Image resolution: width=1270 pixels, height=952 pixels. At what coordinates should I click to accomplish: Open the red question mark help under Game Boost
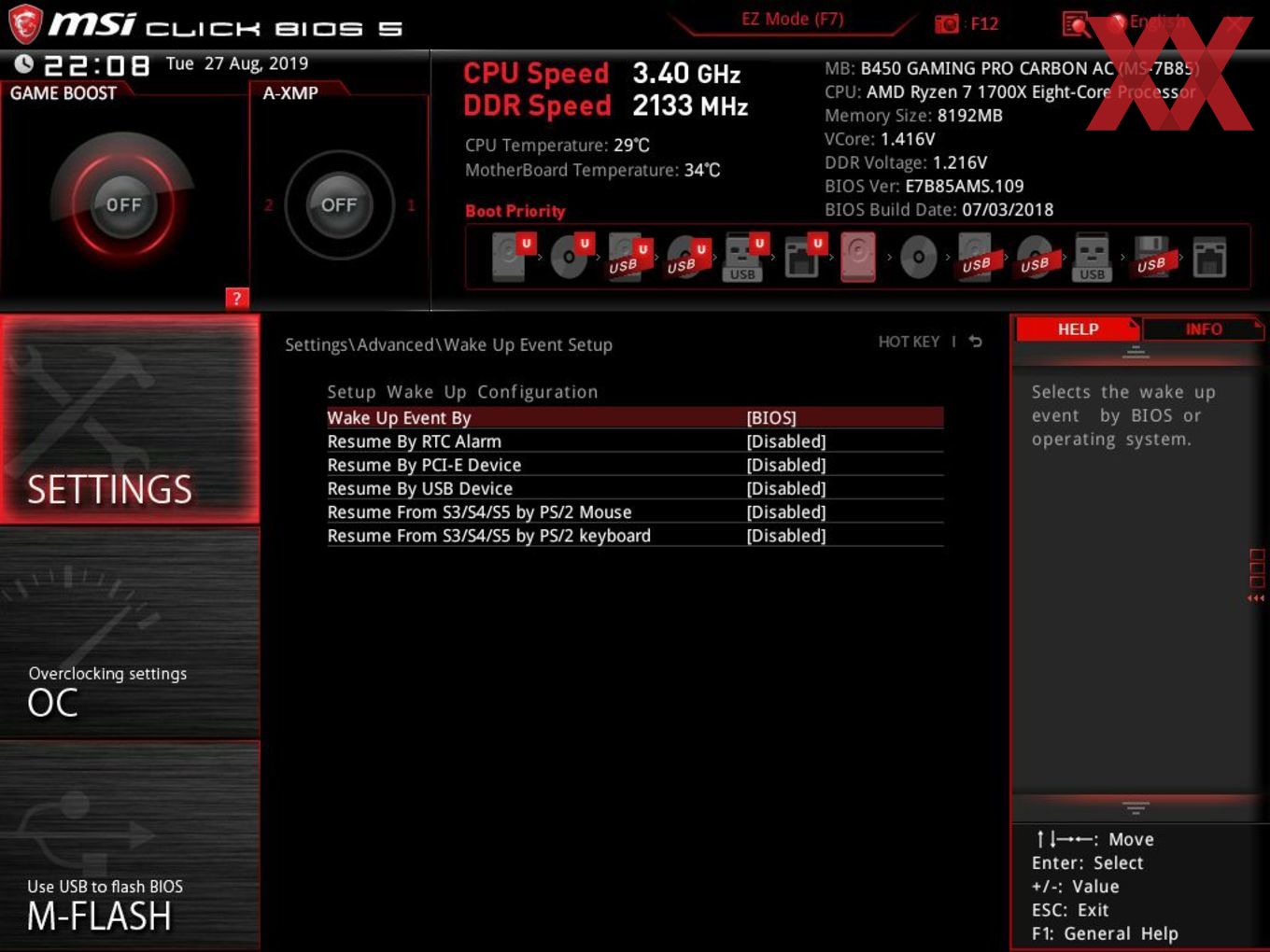(x=237, y=298)
